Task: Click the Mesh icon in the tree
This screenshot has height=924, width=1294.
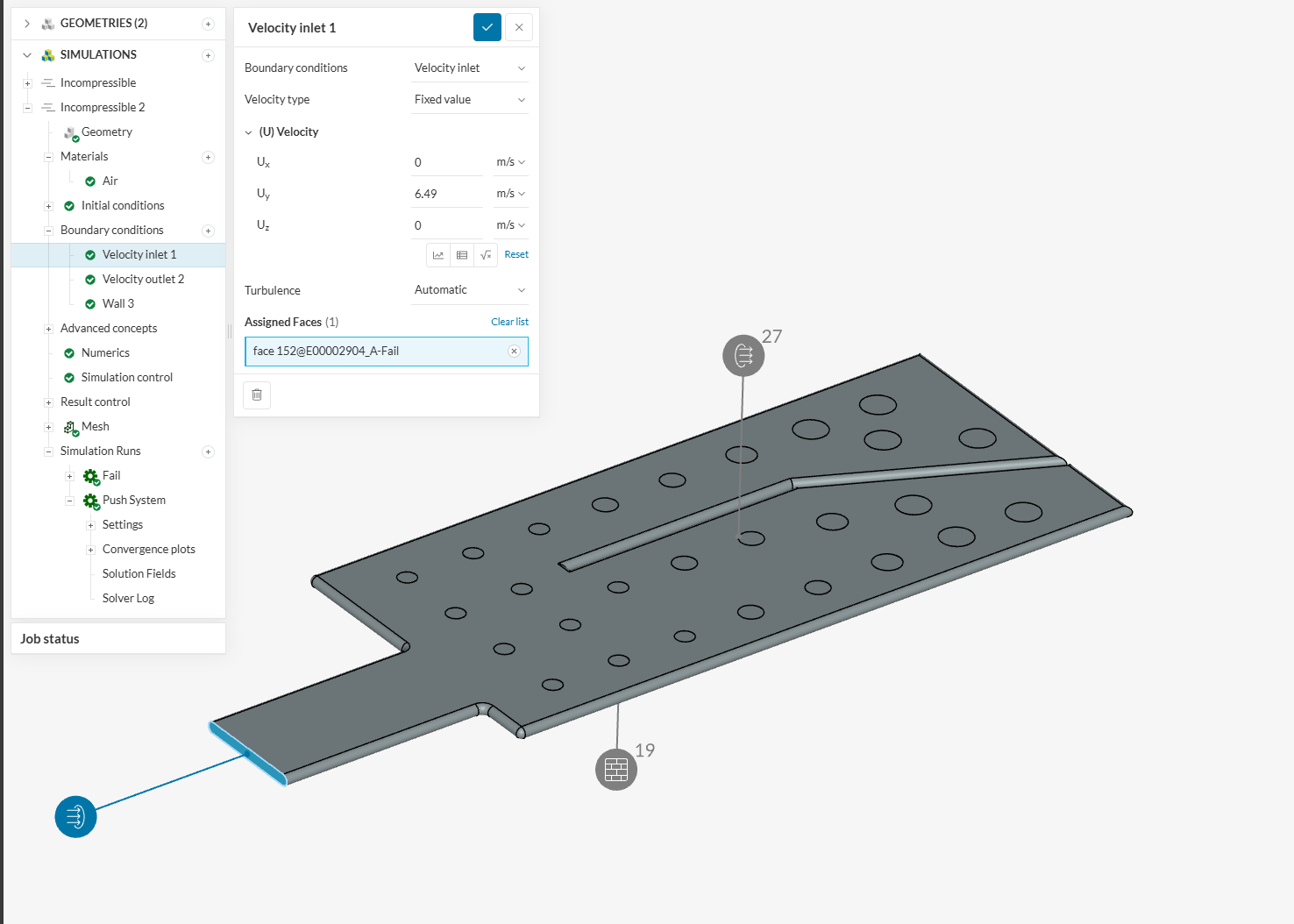Action: click(71, 427)
